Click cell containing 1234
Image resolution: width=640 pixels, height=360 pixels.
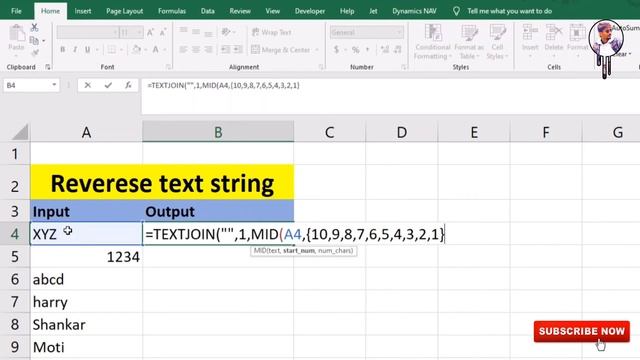click(x=86, y=257)
